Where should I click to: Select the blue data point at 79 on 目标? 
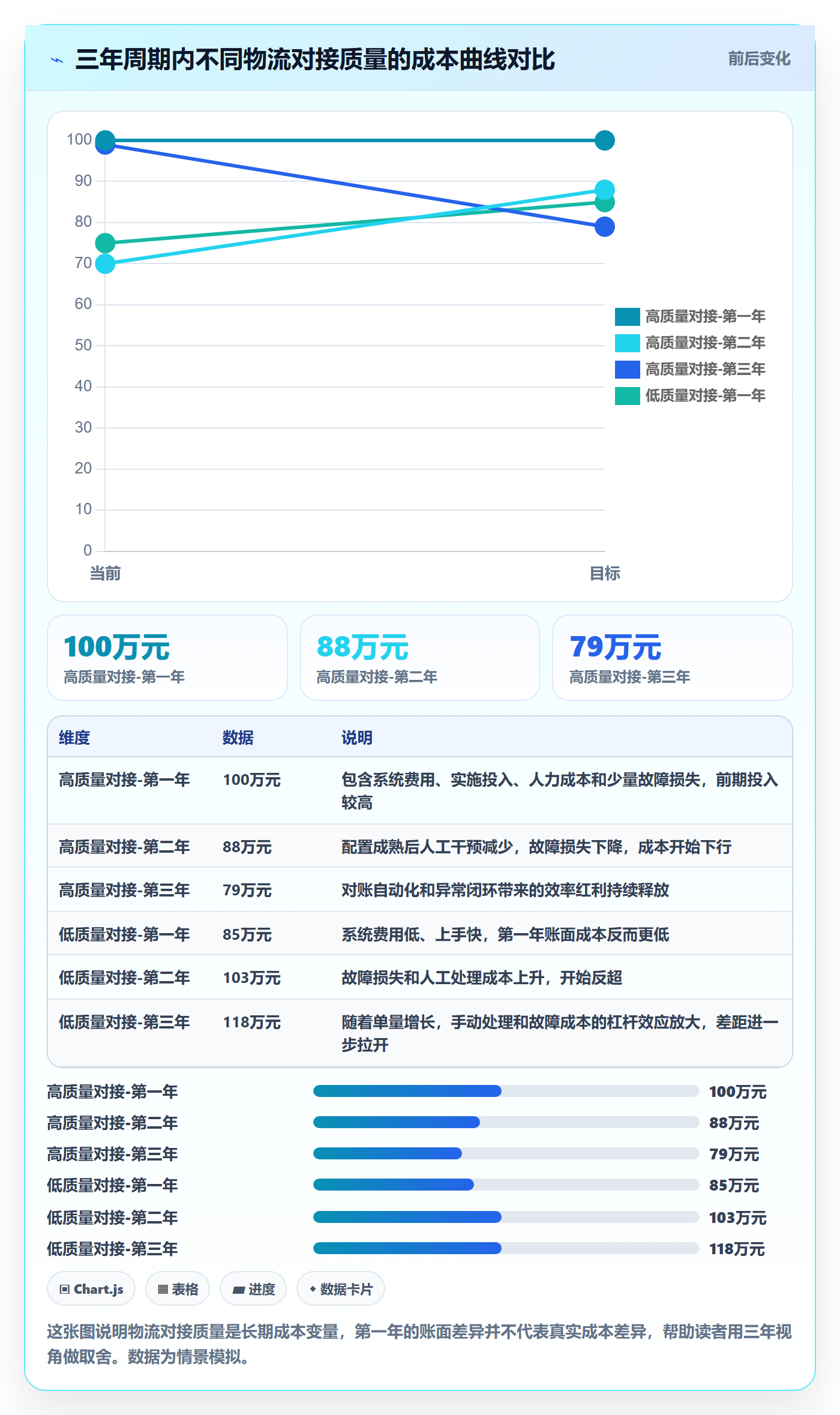pyautogui.click(x=605, y=227)
